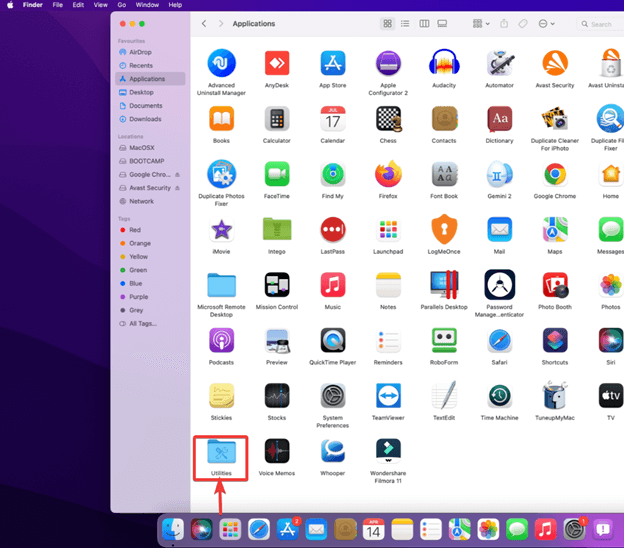Launch Gemini 2 app
The image size is (624, 548).
coord(500,174)
